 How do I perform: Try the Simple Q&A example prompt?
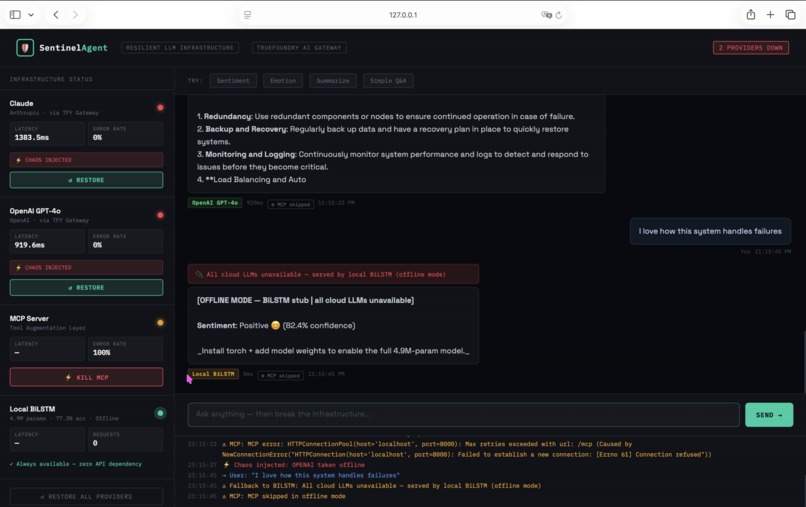click(388, 81)
